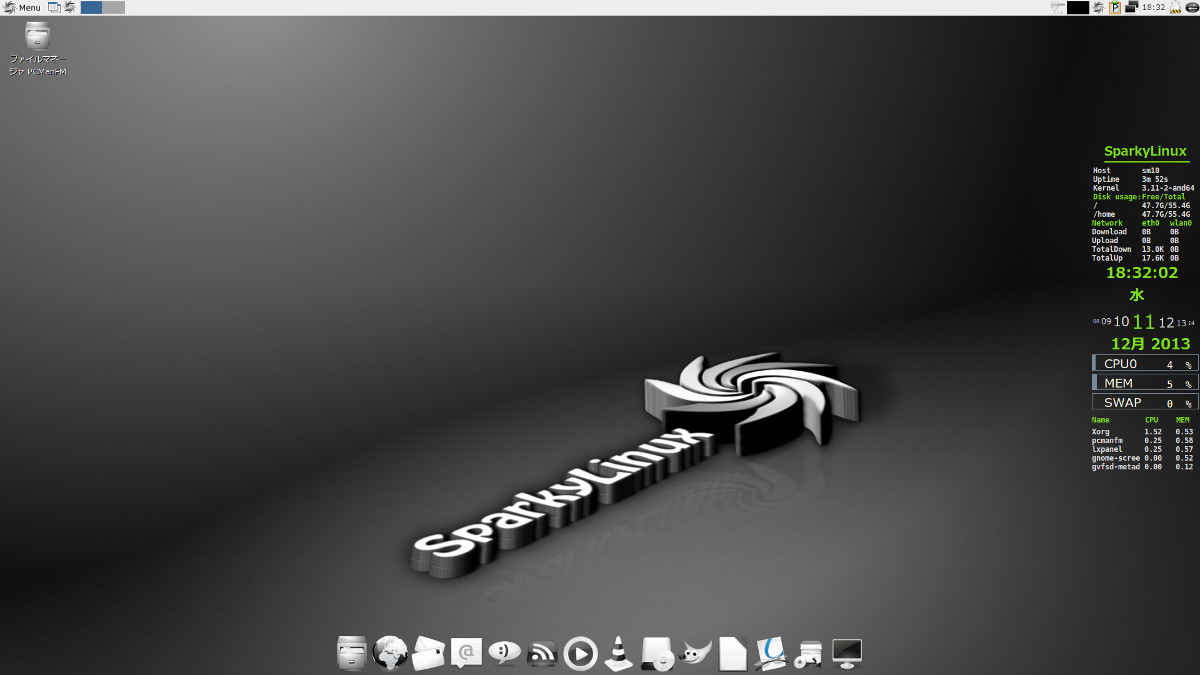
Task: Open the monitor display dock icon
Action: 847,653
